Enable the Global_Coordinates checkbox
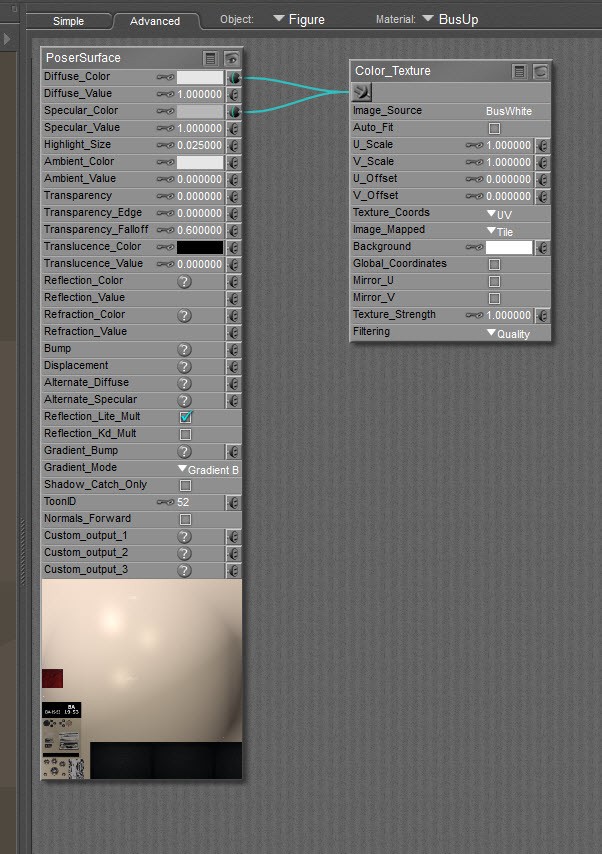 click(494, 265)
